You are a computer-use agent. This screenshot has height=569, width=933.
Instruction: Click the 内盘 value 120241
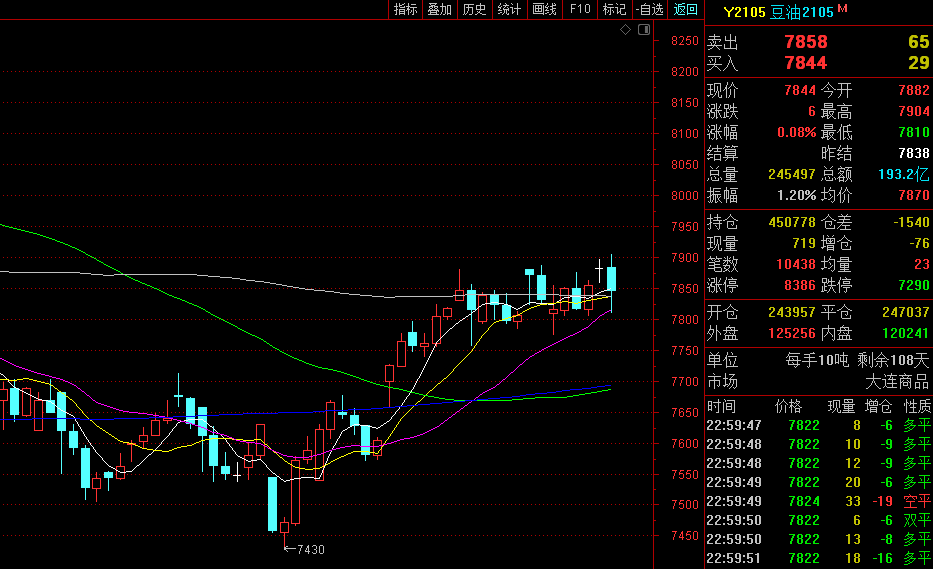[906, 333]
